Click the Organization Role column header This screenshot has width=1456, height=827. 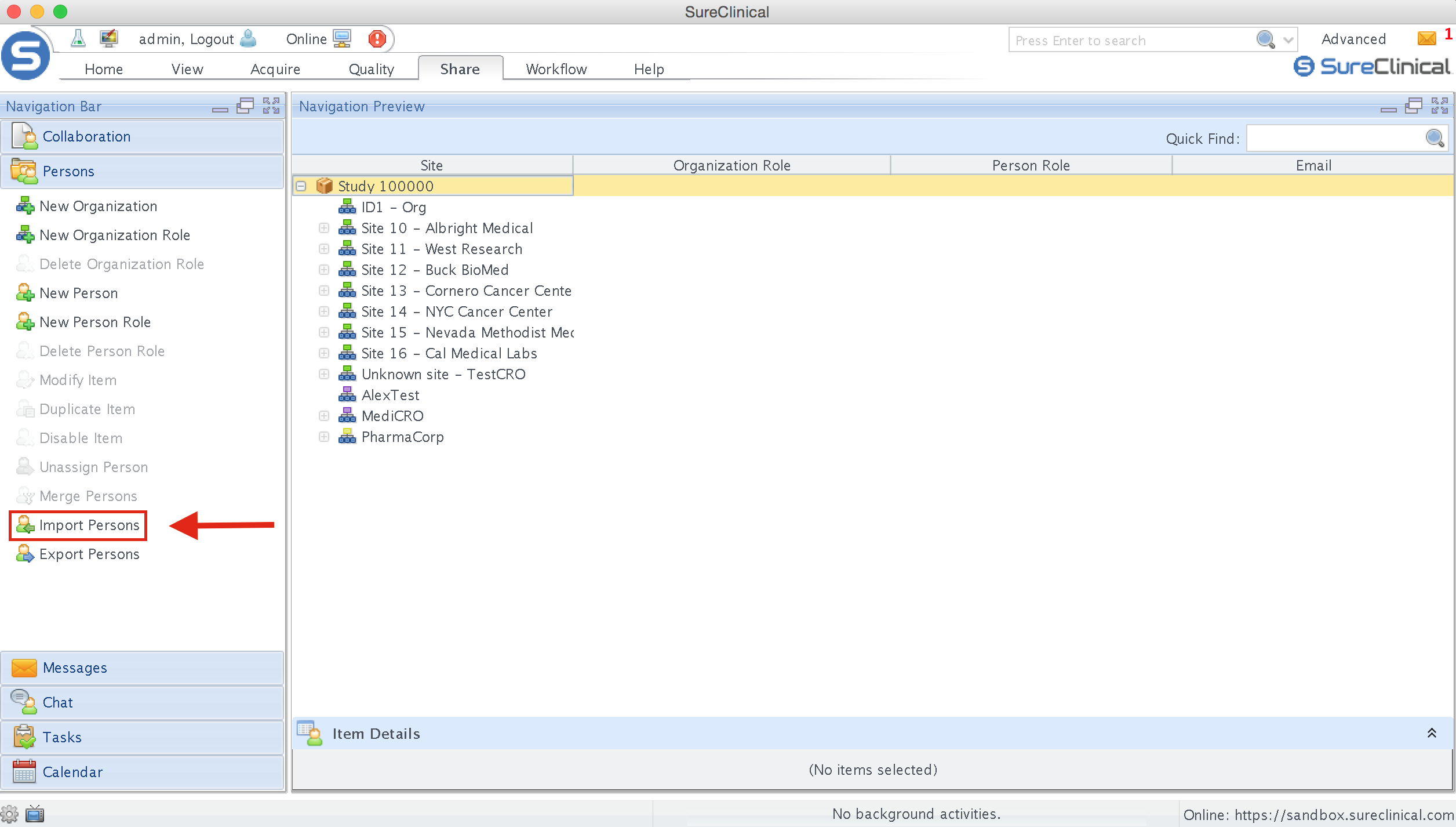[731, 165]
